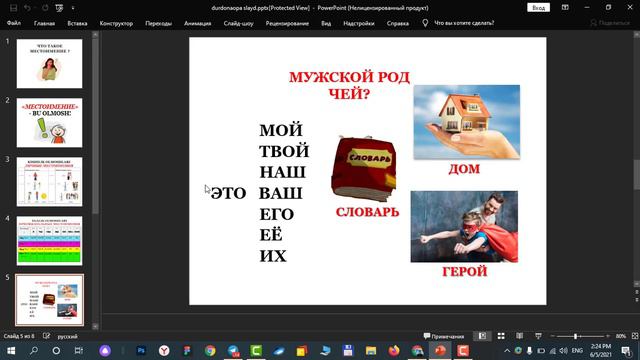Open the Анимация tab

(198, 23)
